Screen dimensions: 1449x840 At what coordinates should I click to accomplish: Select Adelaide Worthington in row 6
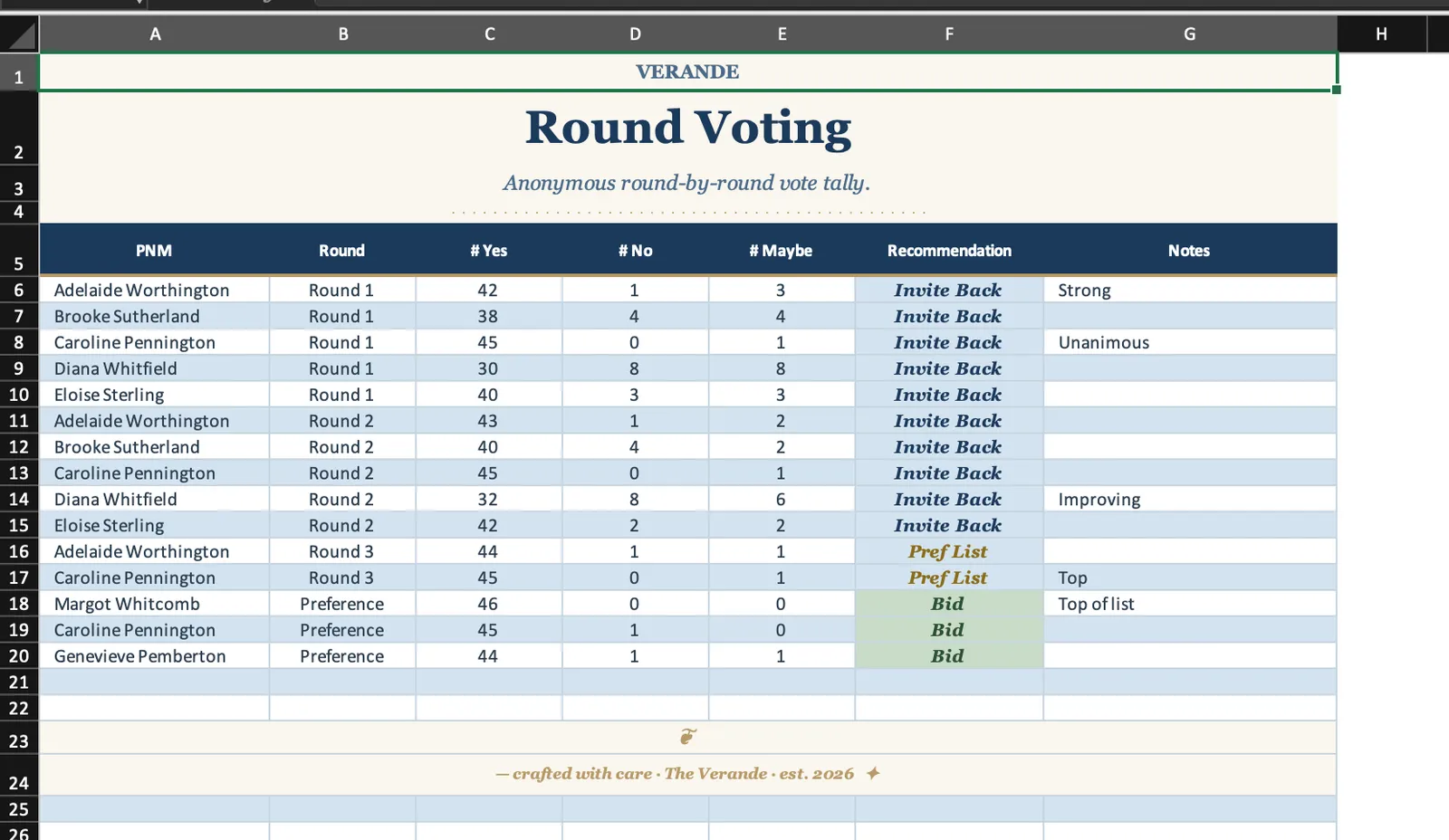click(x=154, y=291)
